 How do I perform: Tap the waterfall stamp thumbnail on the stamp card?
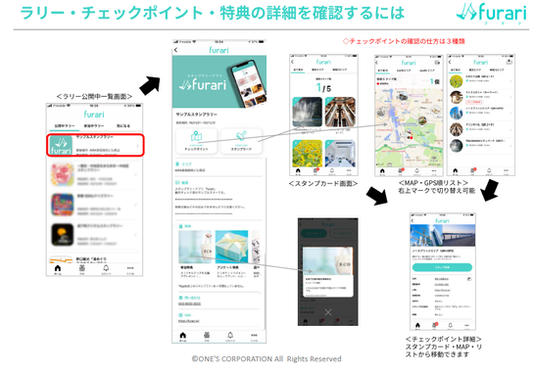coord(307,112)
